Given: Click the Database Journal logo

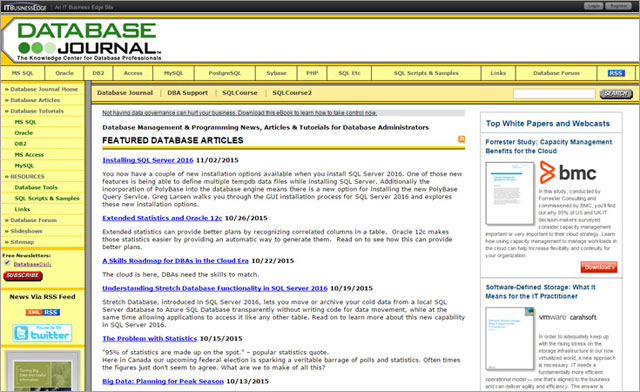Looking at the screenshot, I should click(x=89, y=41).
